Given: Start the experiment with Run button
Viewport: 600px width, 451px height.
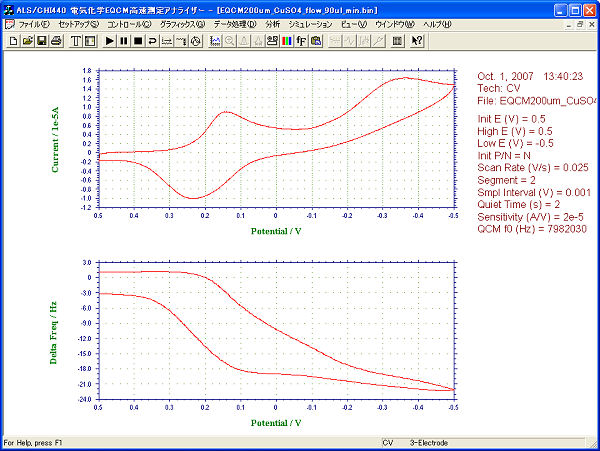Looking at the screenshot, I should (109, 41).
